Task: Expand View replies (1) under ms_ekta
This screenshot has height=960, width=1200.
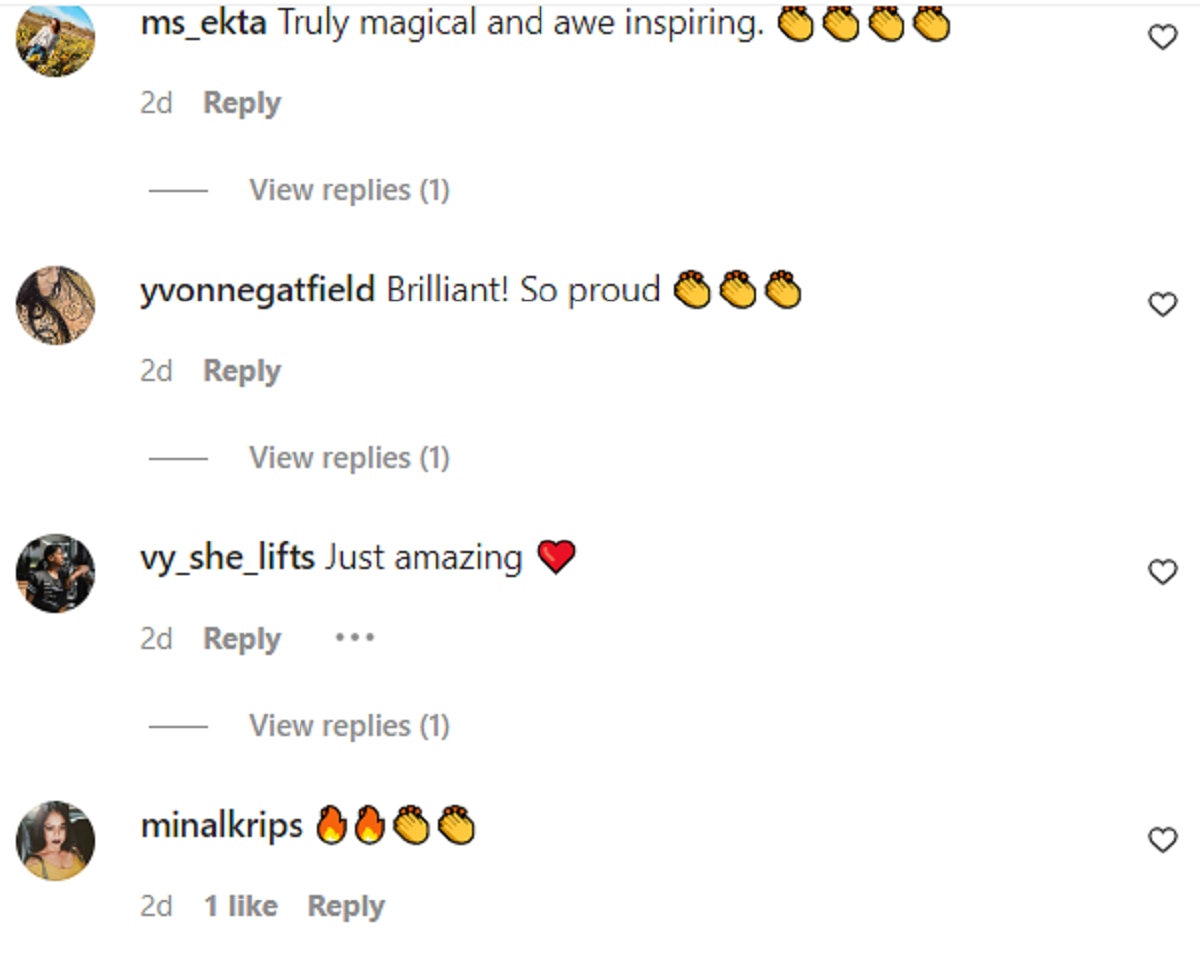Action: click(x=349, y=190)
